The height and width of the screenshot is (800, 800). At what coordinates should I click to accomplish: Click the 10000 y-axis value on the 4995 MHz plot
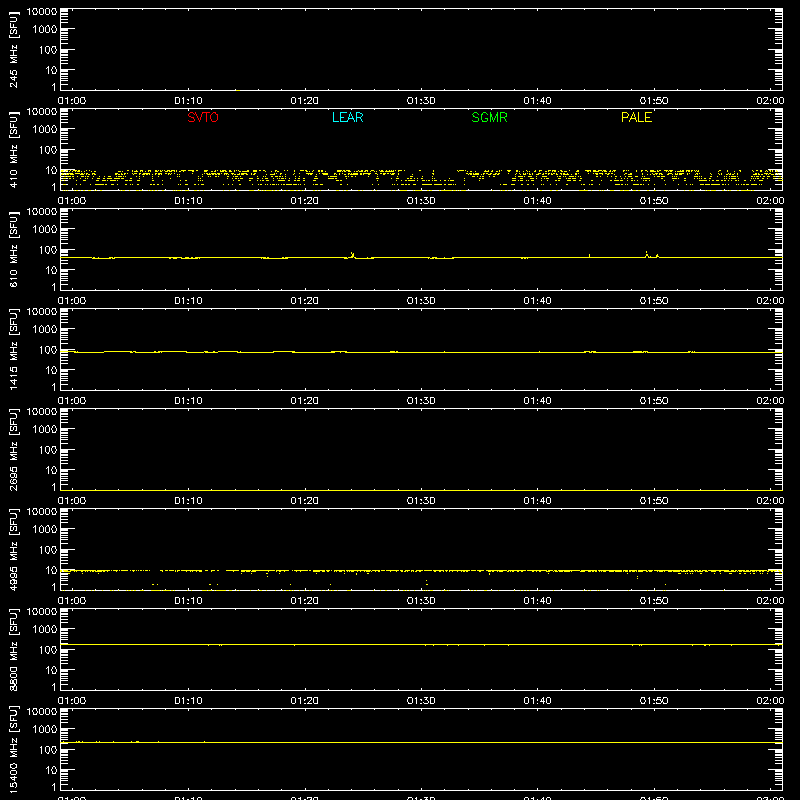click(x=42, y=512)
